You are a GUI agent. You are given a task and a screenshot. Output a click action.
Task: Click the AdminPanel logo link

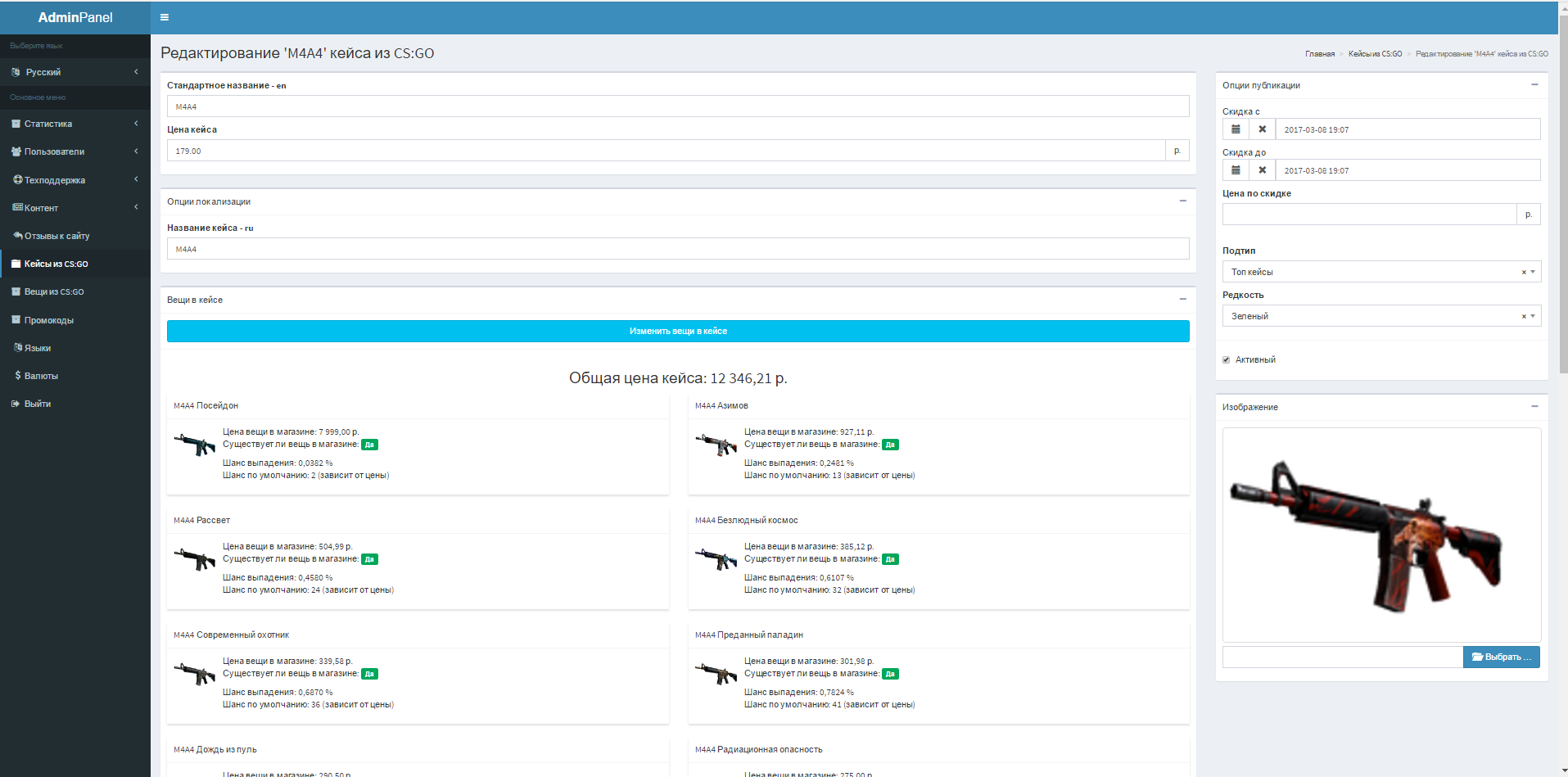(x=75, y=17)
